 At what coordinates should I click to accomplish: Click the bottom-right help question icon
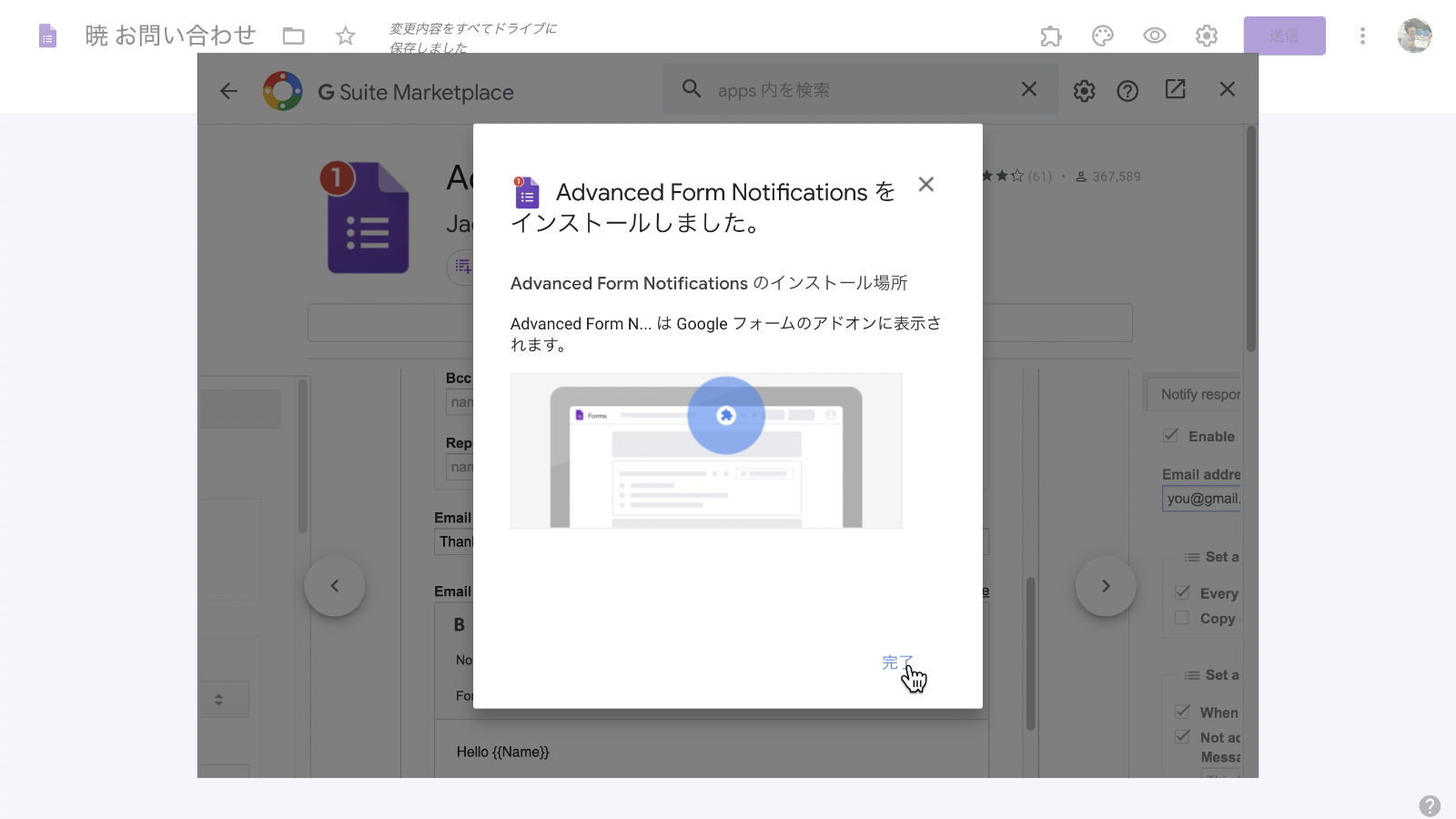point(1430,806)
